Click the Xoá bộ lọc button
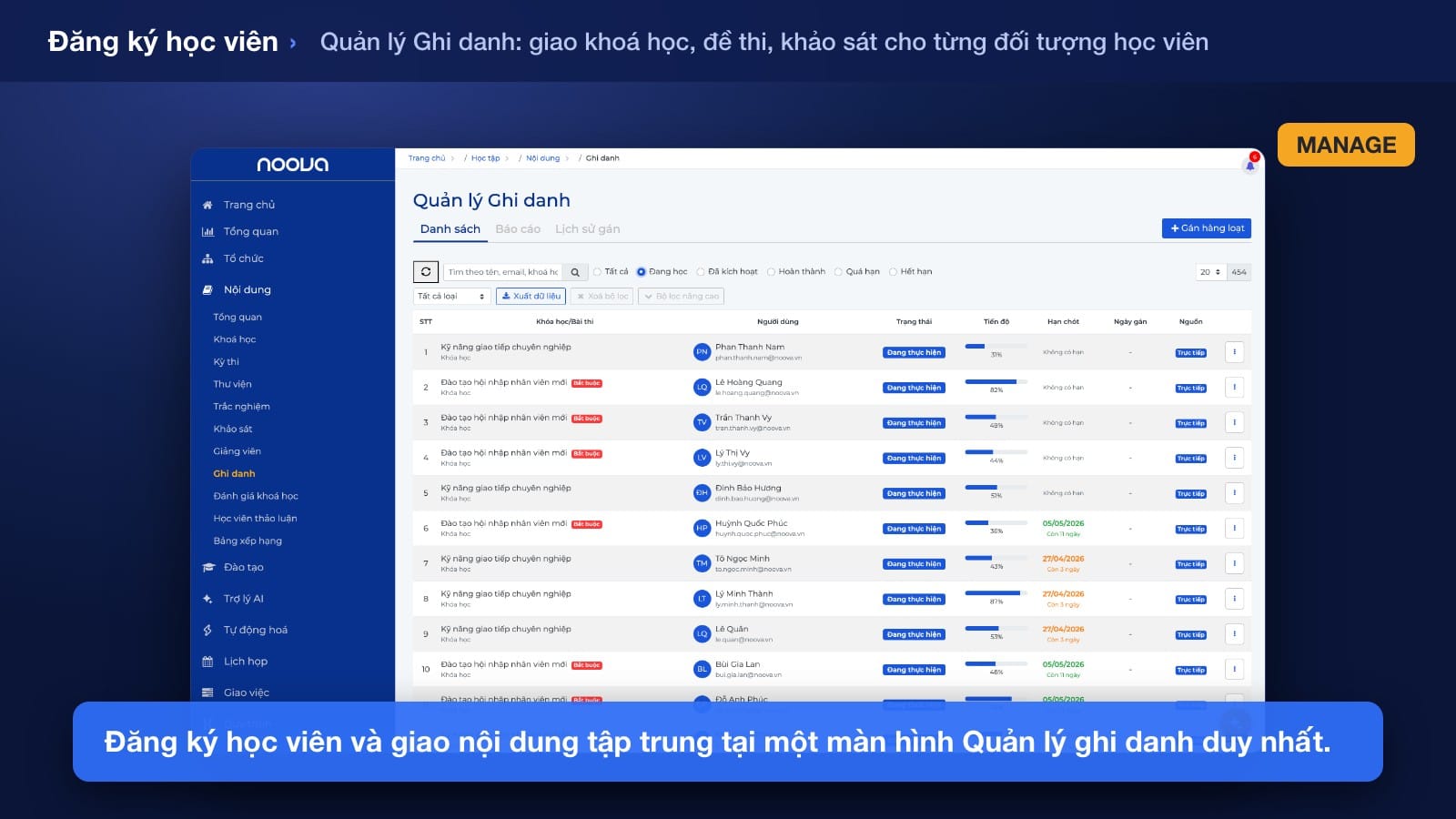 tap(602, 296)
